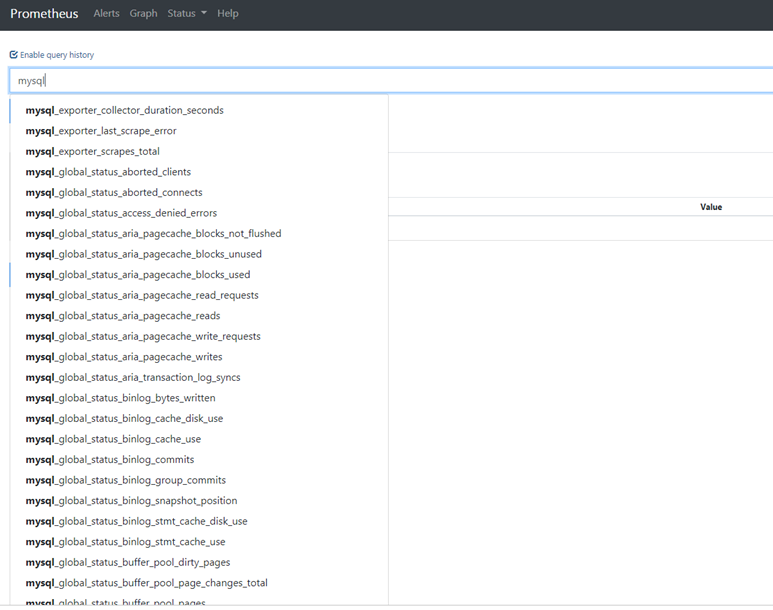Image resolution: width=773 pixels, height=610 pixels.
Task: Select mysql_global_status_binlog_snapshot_position
Action: click(199, 501)
